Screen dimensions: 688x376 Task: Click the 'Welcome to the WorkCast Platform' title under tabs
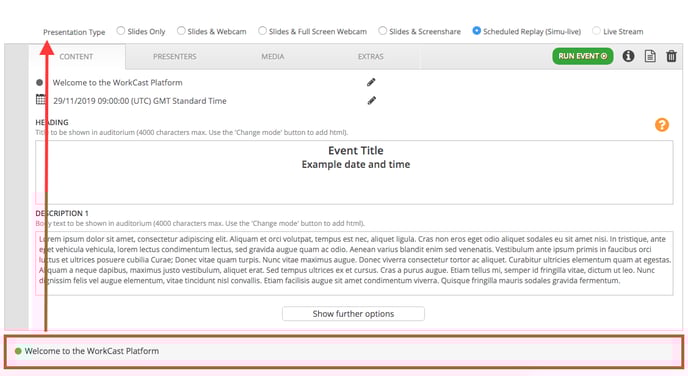(x=118, y=82)
